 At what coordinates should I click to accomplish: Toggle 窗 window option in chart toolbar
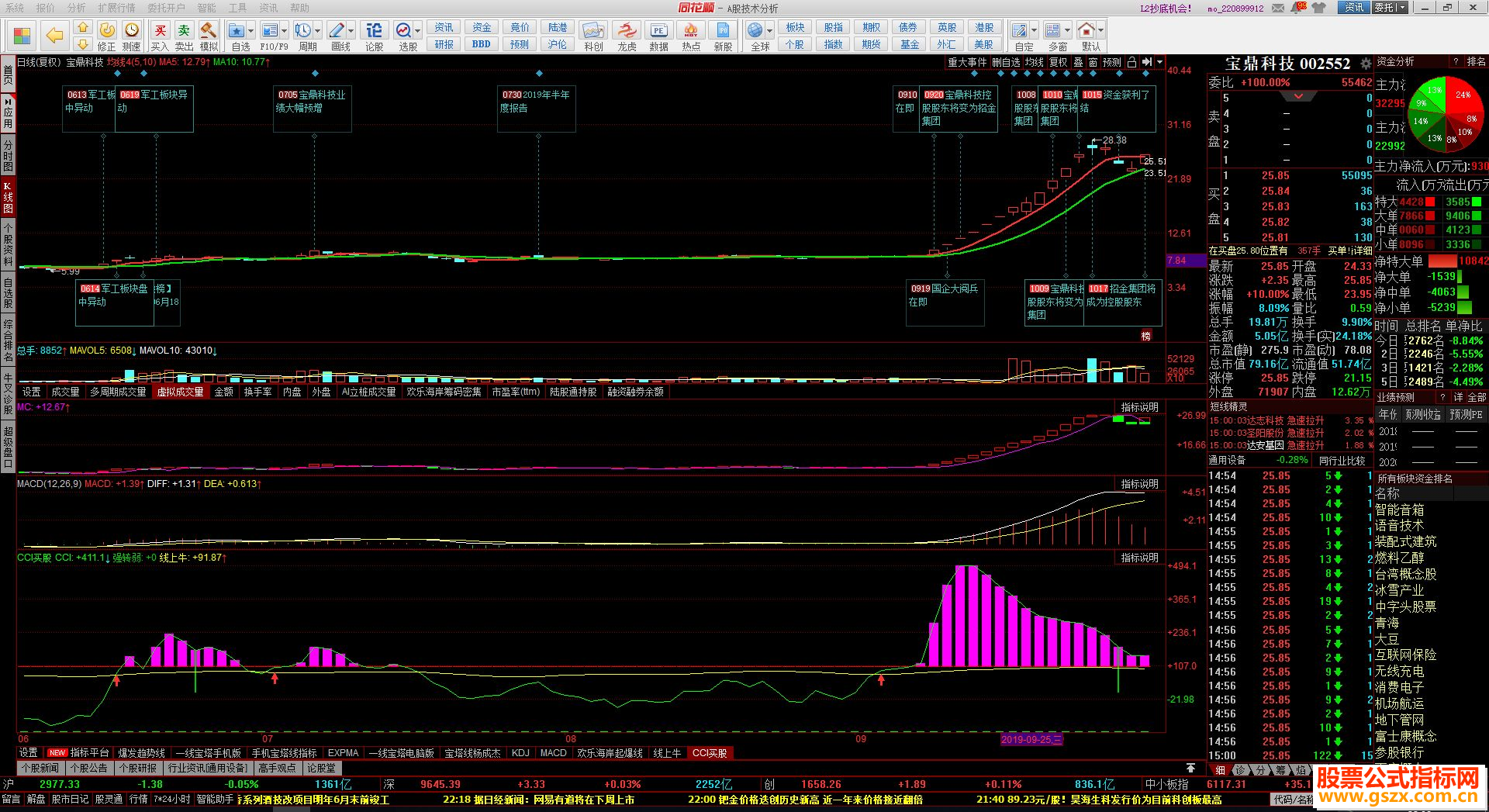(1093, 62)
